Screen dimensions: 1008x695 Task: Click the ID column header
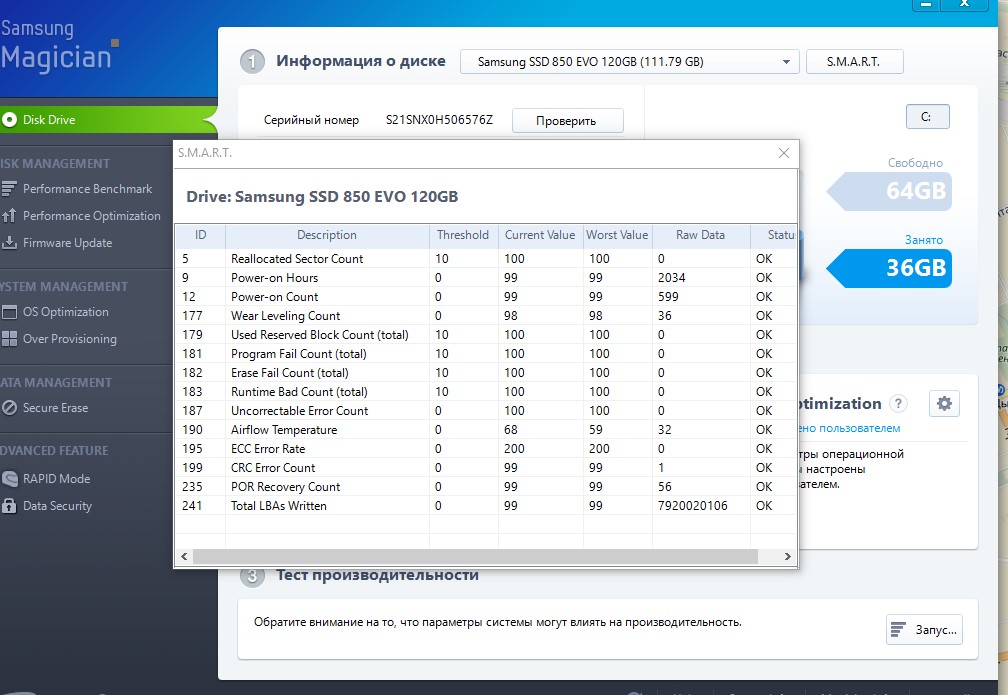click(x=201, y=235)
